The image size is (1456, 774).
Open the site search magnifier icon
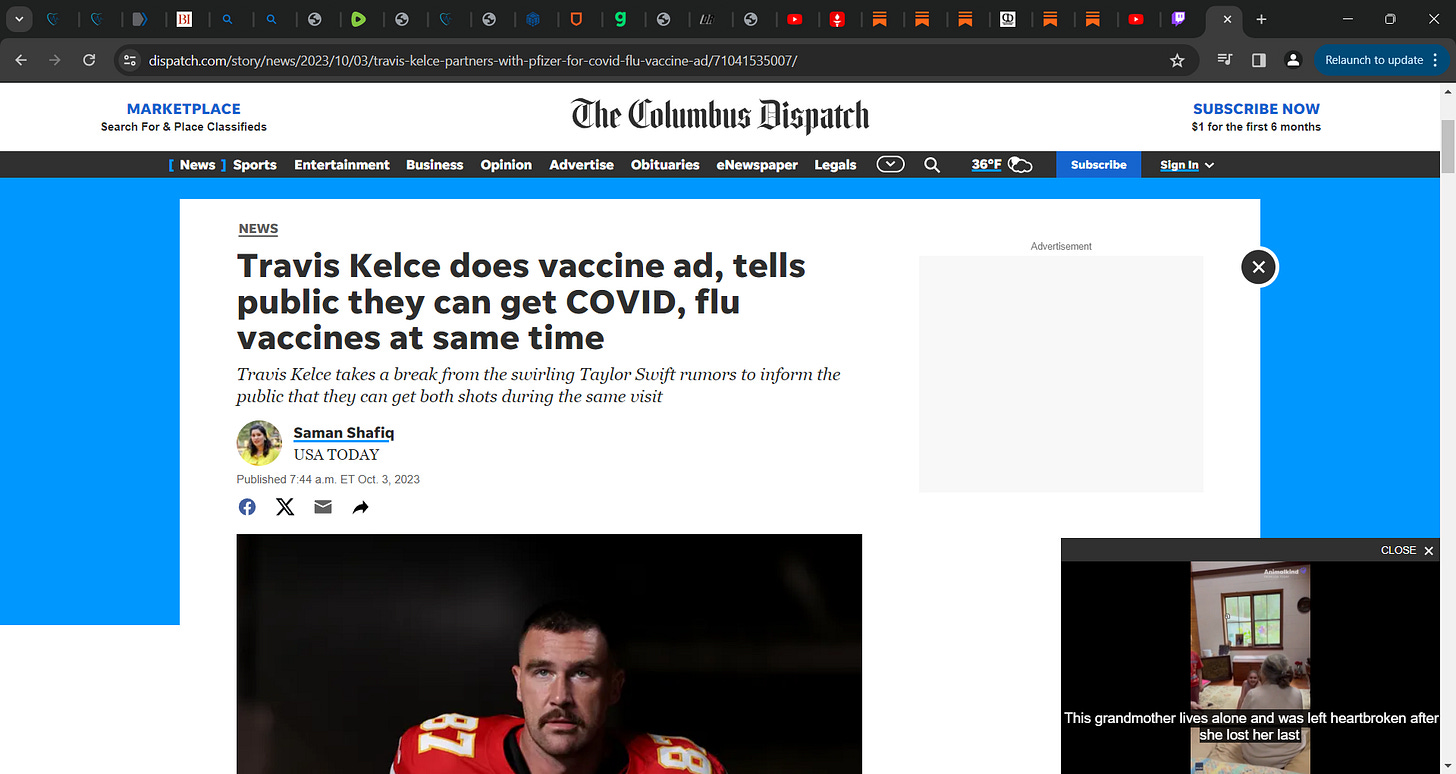[932, 165]
